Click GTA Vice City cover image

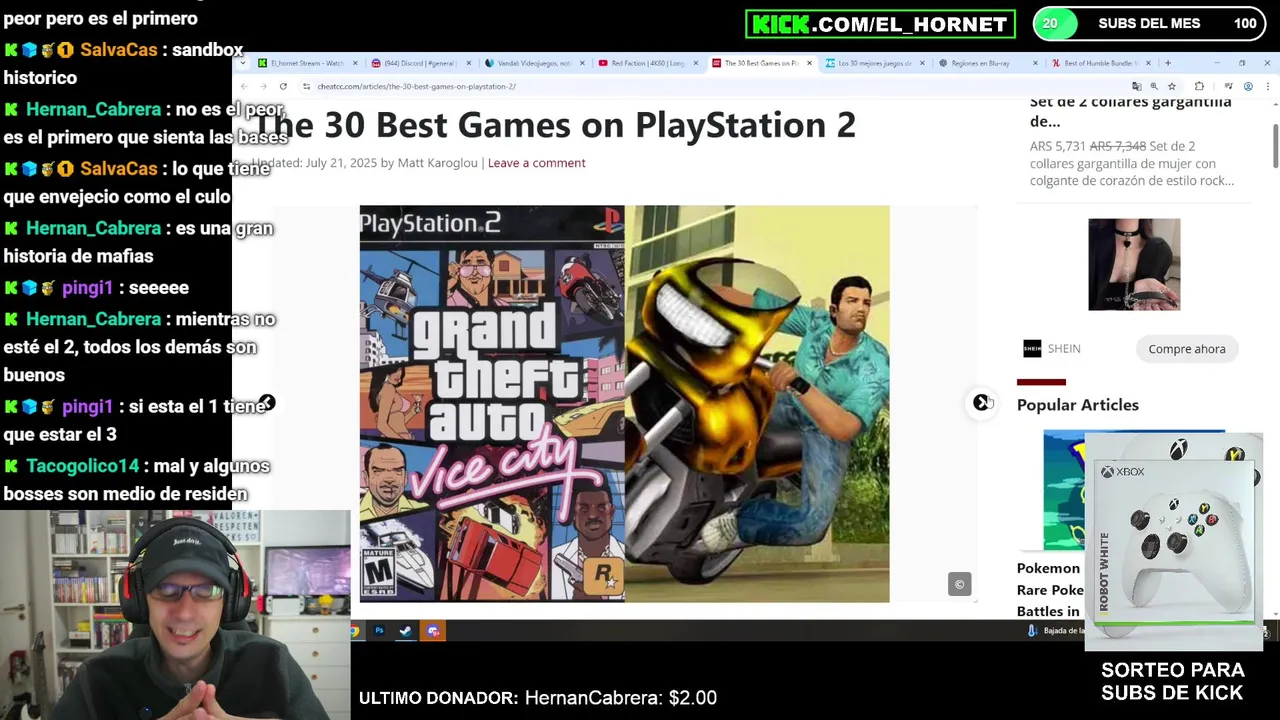tap(492, 404)
